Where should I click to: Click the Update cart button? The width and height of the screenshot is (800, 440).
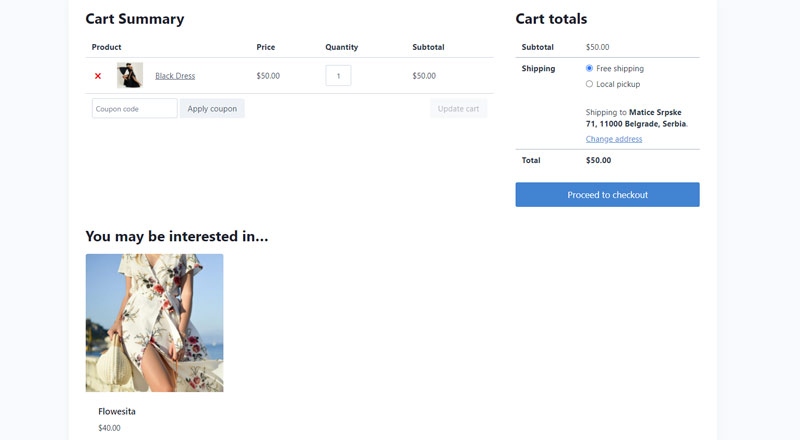[x=458, y=108]
